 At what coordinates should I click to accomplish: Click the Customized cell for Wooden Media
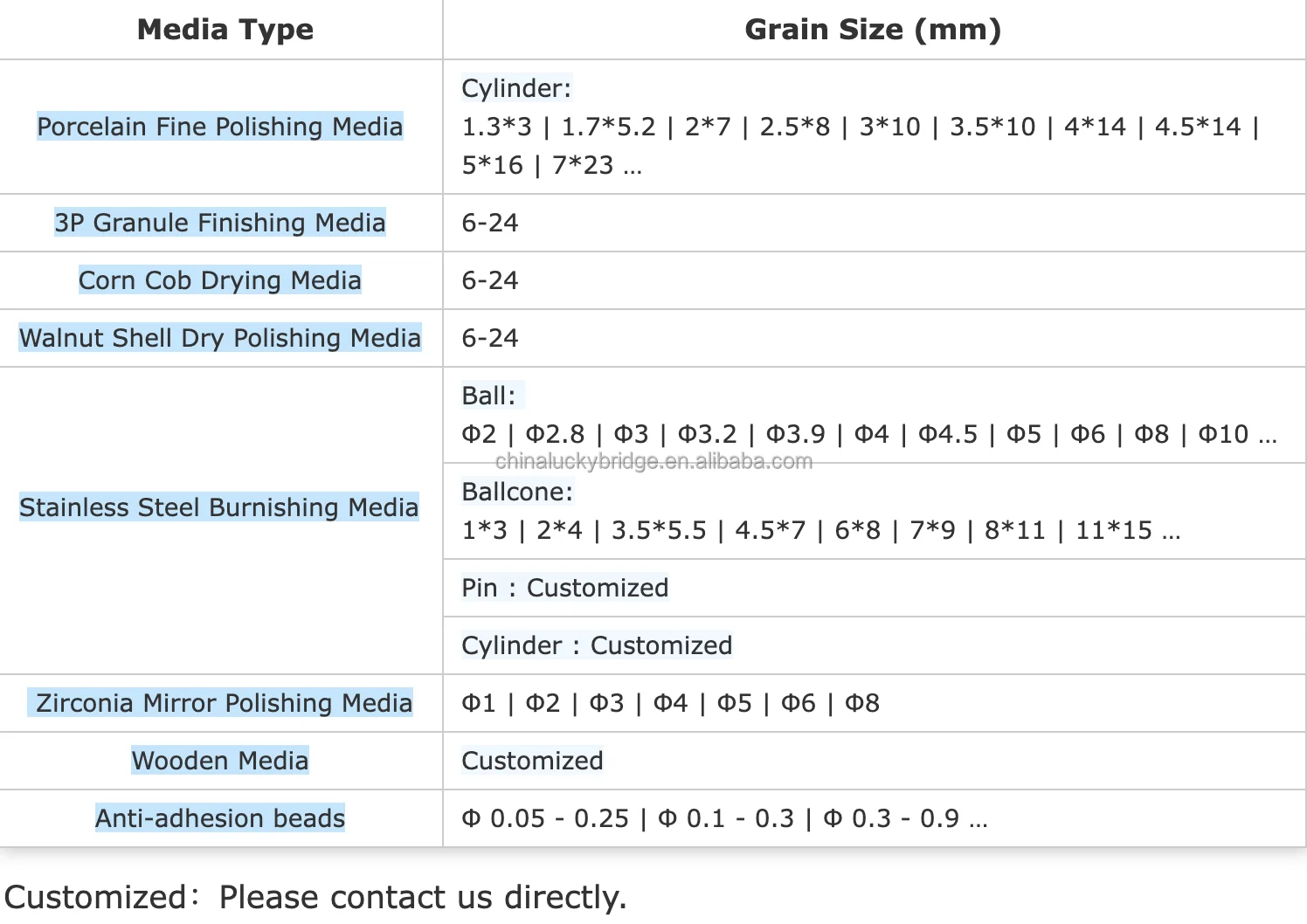click(x=532, y=761)
